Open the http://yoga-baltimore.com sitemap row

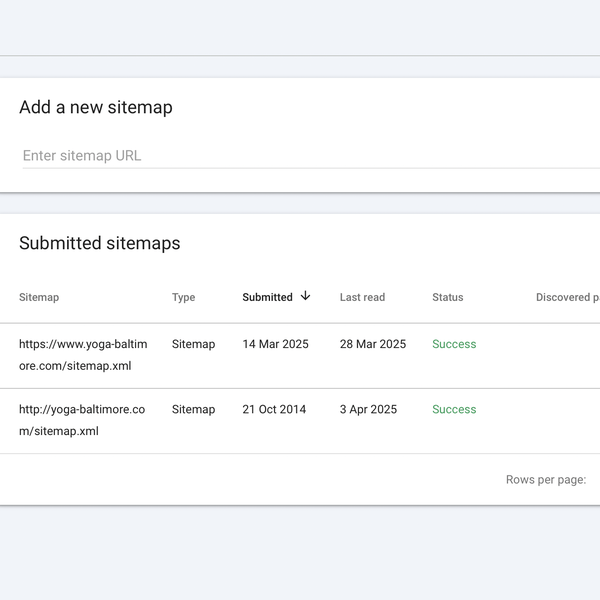[82, 420]
